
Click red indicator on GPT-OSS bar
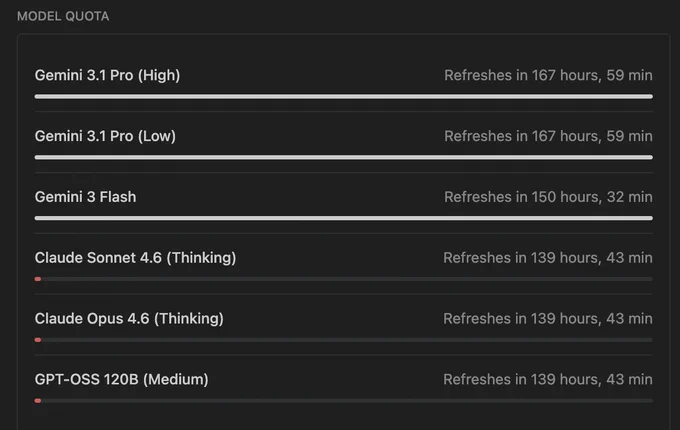click(38, 401)
